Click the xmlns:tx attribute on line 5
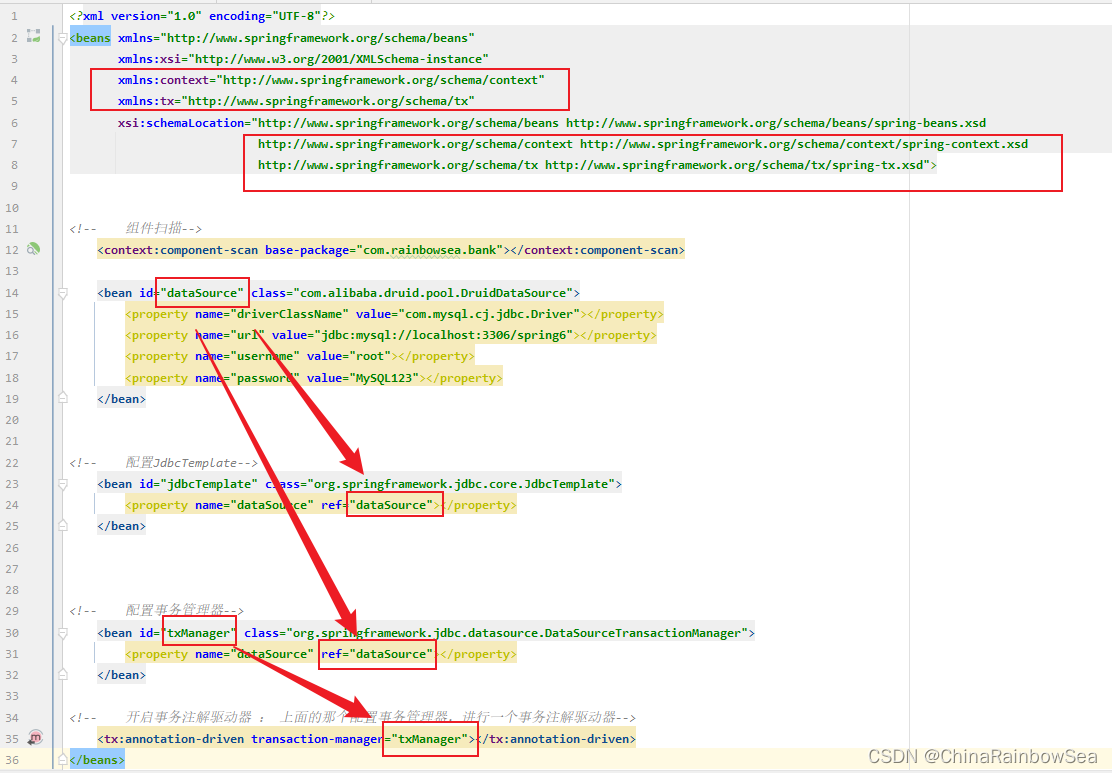 tap(296, 101)
